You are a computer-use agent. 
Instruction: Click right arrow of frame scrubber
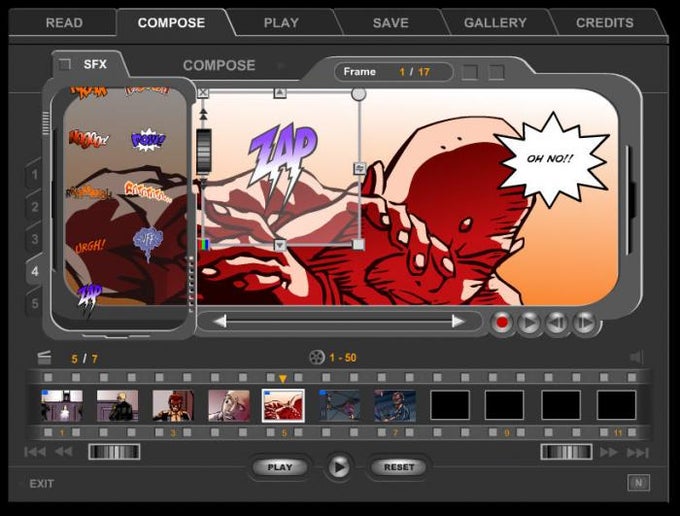[458, 321]
